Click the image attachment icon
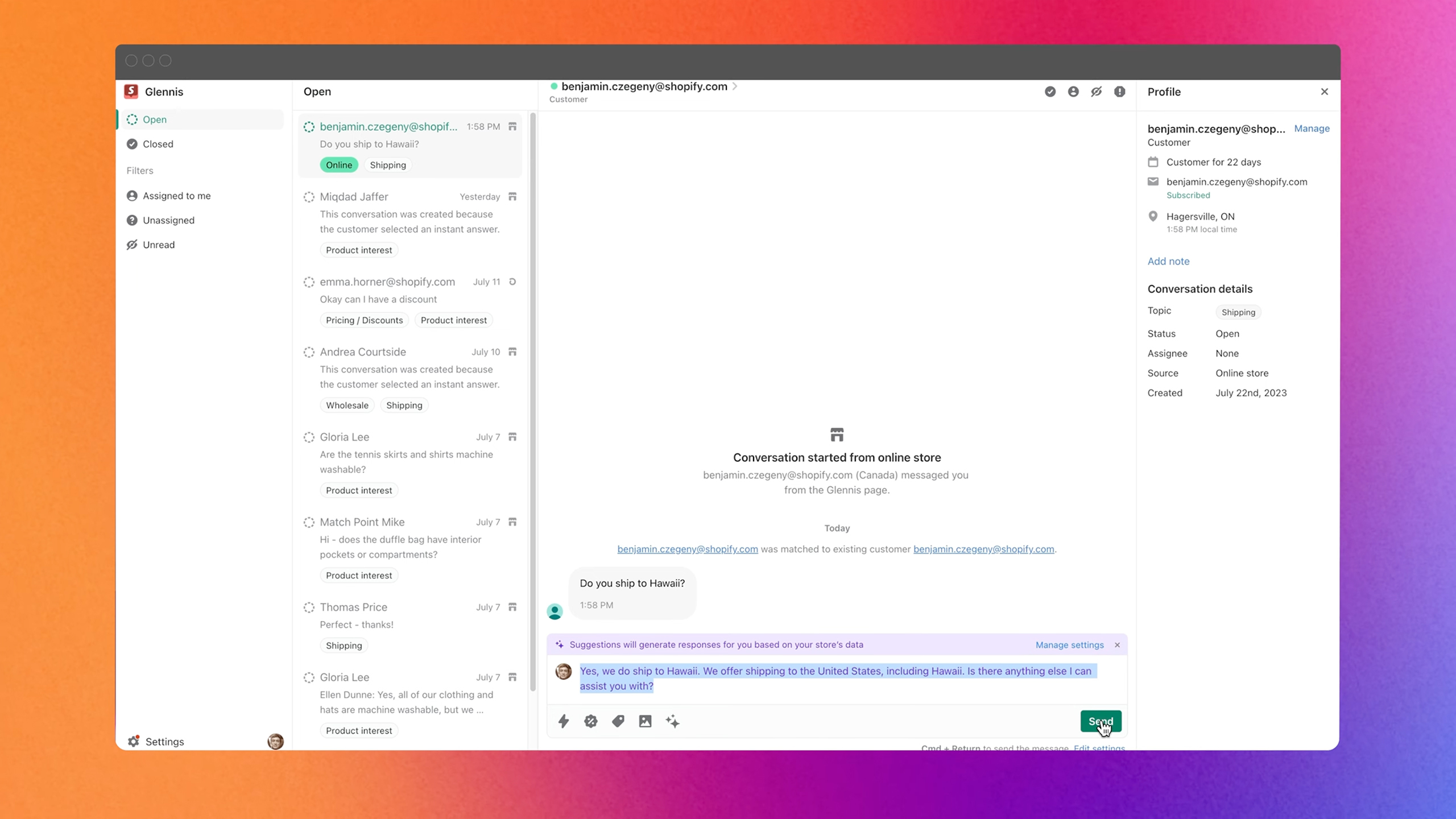This screenshot has height=819, width=1456. coord(645,721)
